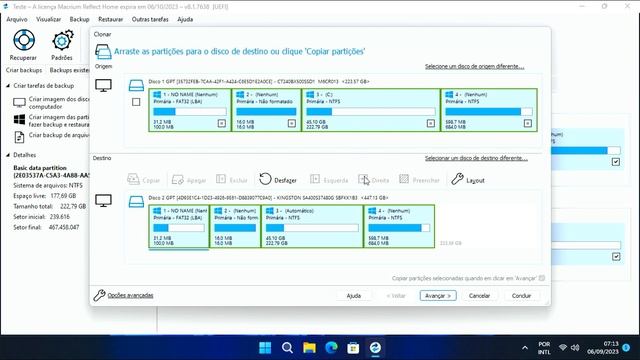Open the Layout wrench tool

pyautogui.click(x=457, y=179)
